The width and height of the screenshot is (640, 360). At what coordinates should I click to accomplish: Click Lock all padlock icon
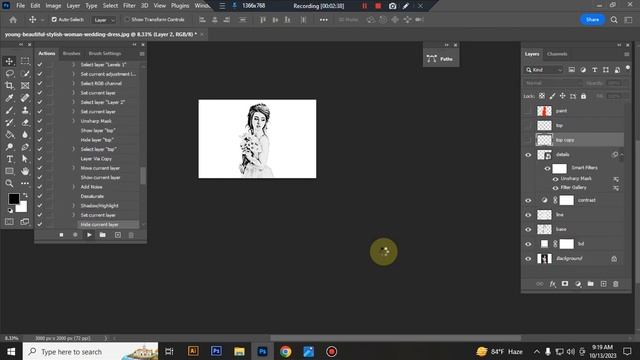(x=584, y=96)
